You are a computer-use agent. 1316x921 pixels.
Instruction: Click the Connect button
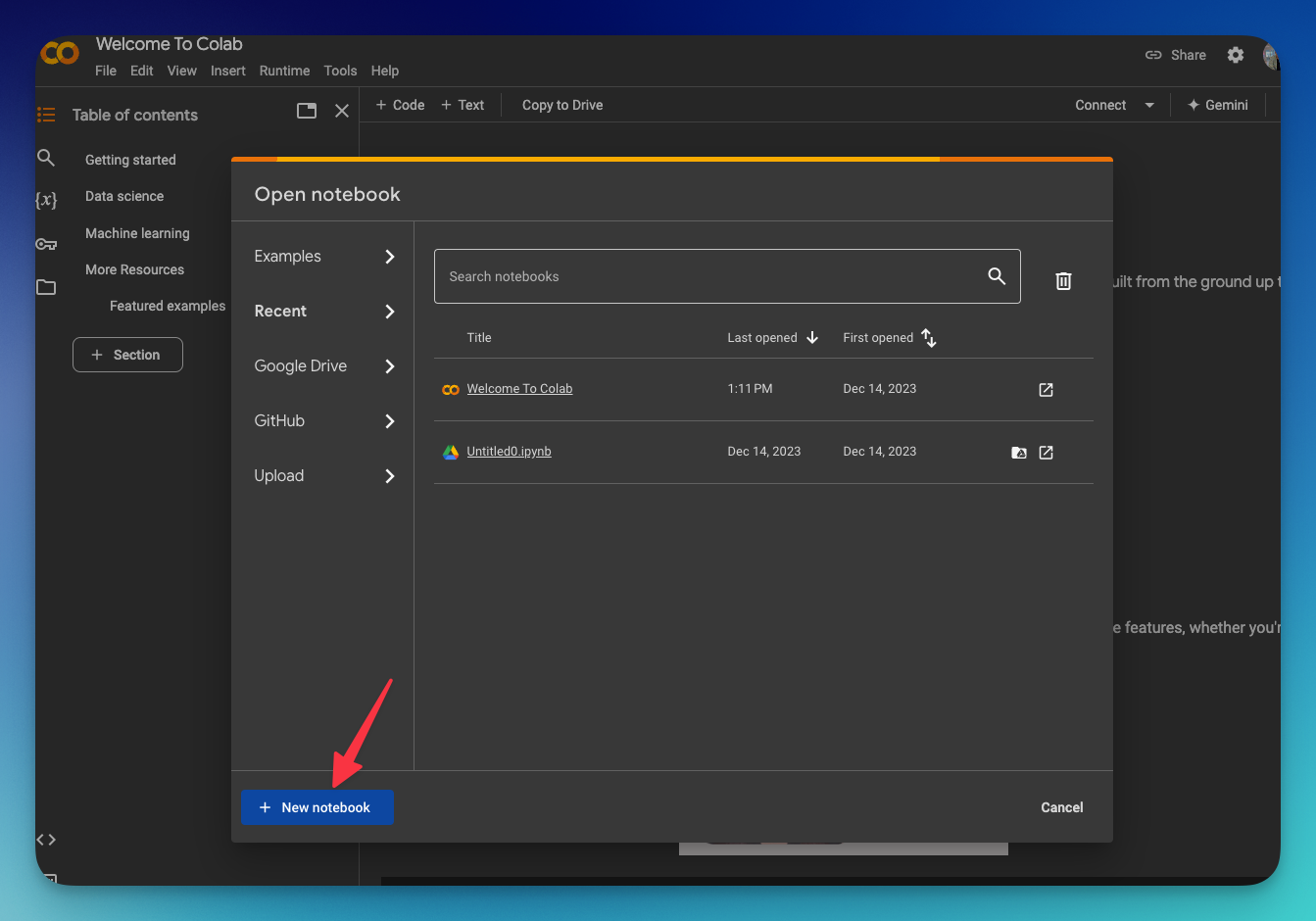(1100, 105)
